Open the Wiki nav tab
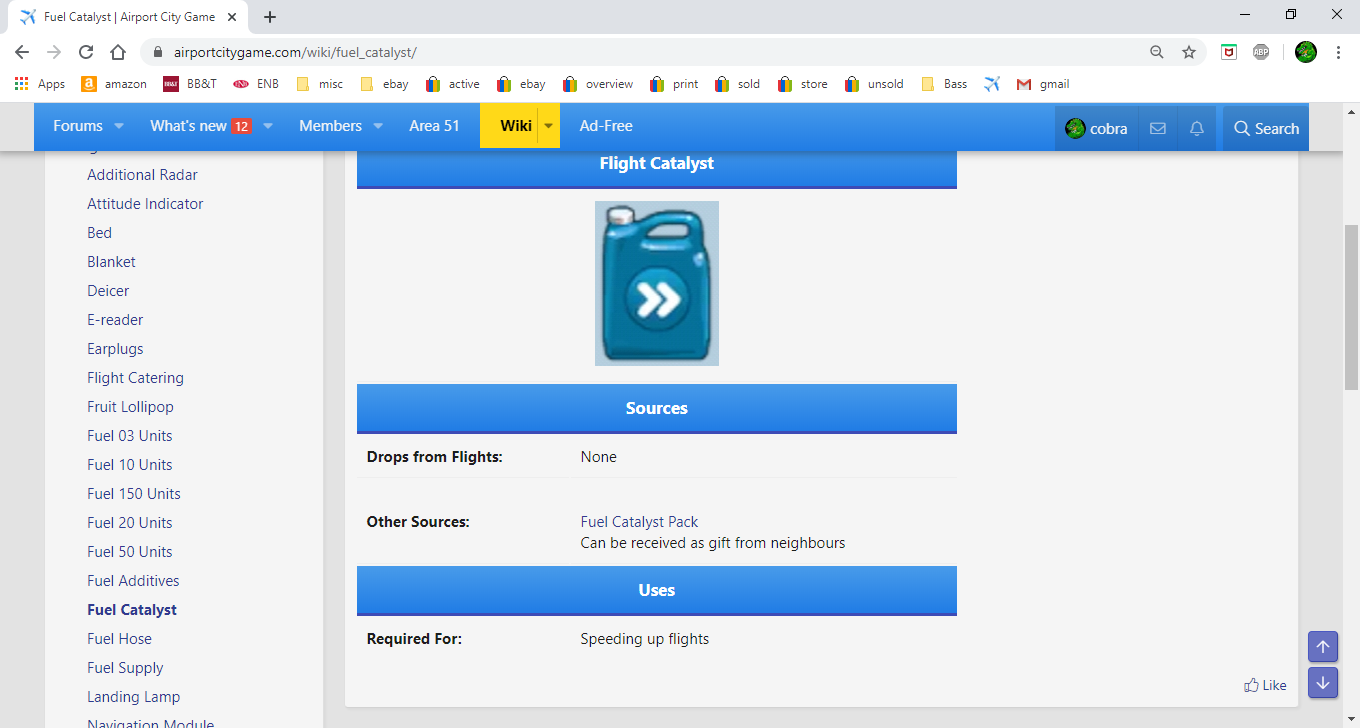Viewport: 1360px width, 728px height. pyautogui.click(x=516, y=126)
